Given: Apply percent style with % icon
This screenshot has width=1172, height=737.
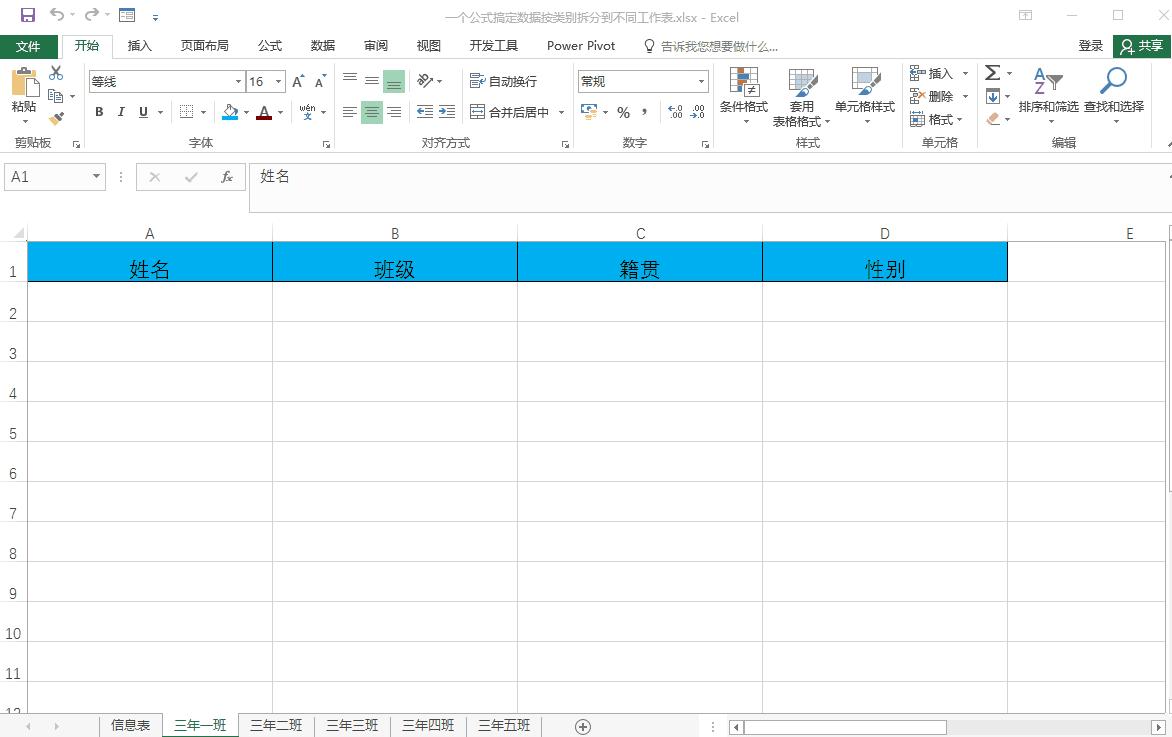Looking at the screenshot, I should pos(623,113).
